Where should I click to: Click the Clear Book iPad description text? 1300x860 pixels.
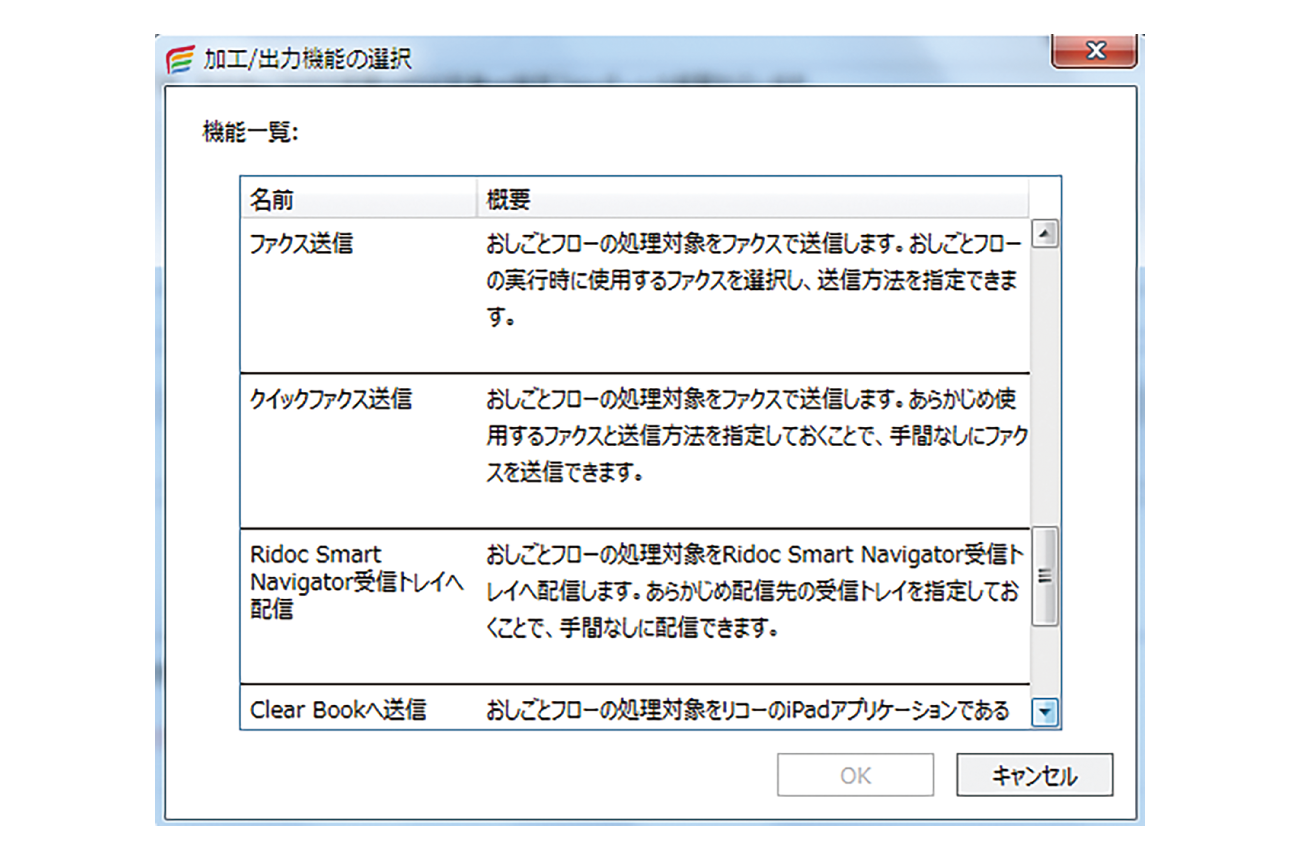[748, 711]
